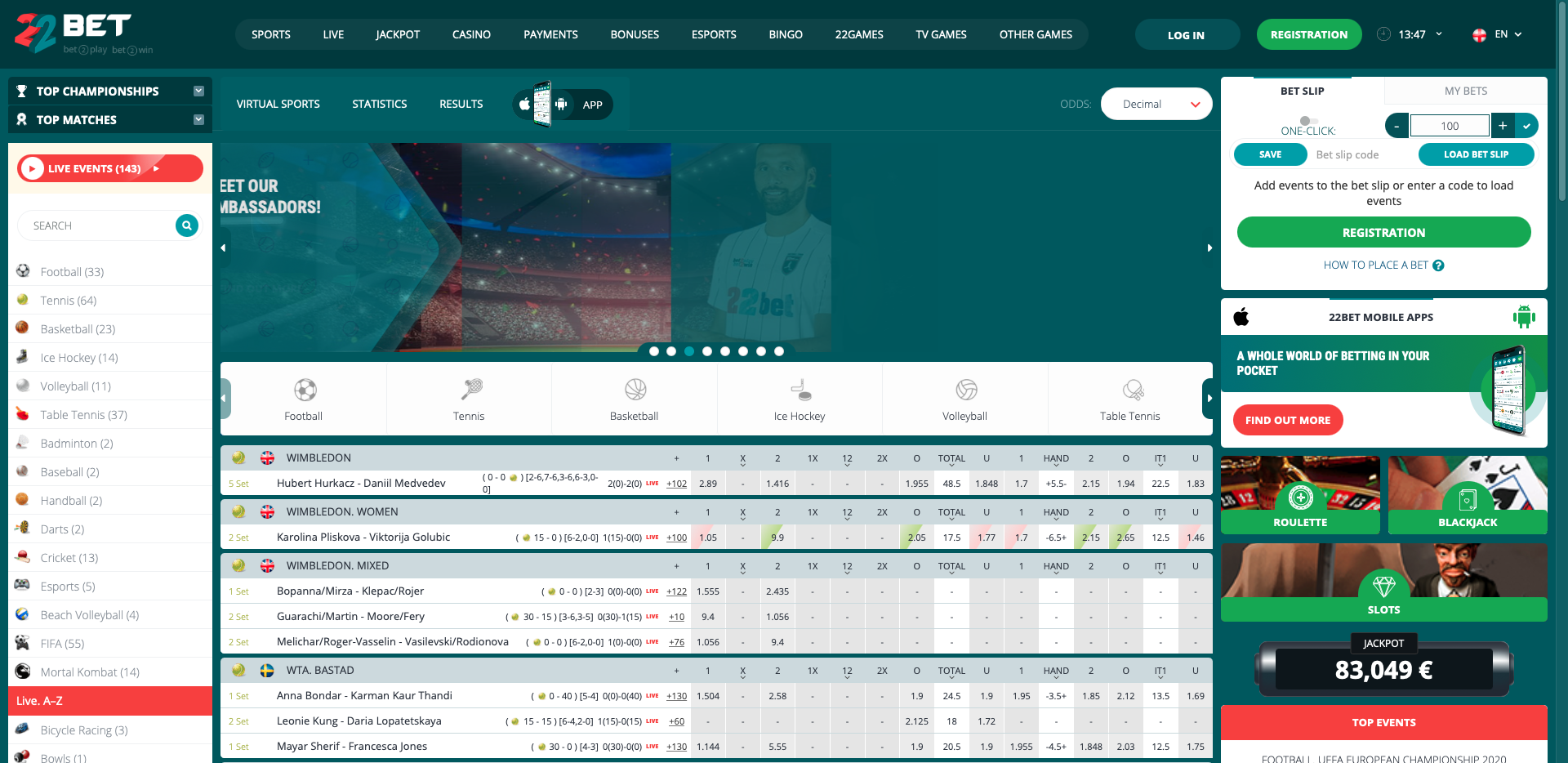This screenshot has height=763, width=1568.
Task: Go to previous banner slide arrow
Action: pyautogui.click(x=223, y=248)
